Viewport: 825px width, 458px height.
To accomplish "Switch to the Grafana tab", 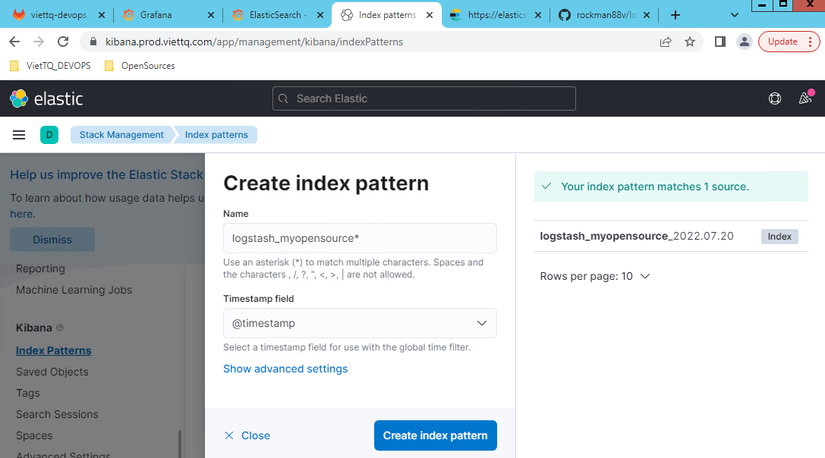I will [165, 15].
